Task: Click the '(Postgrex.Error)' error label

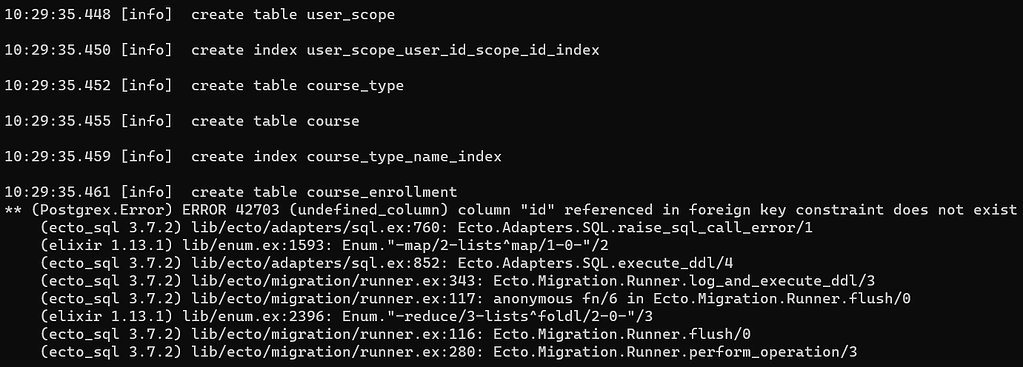Action: coord(102,210)
